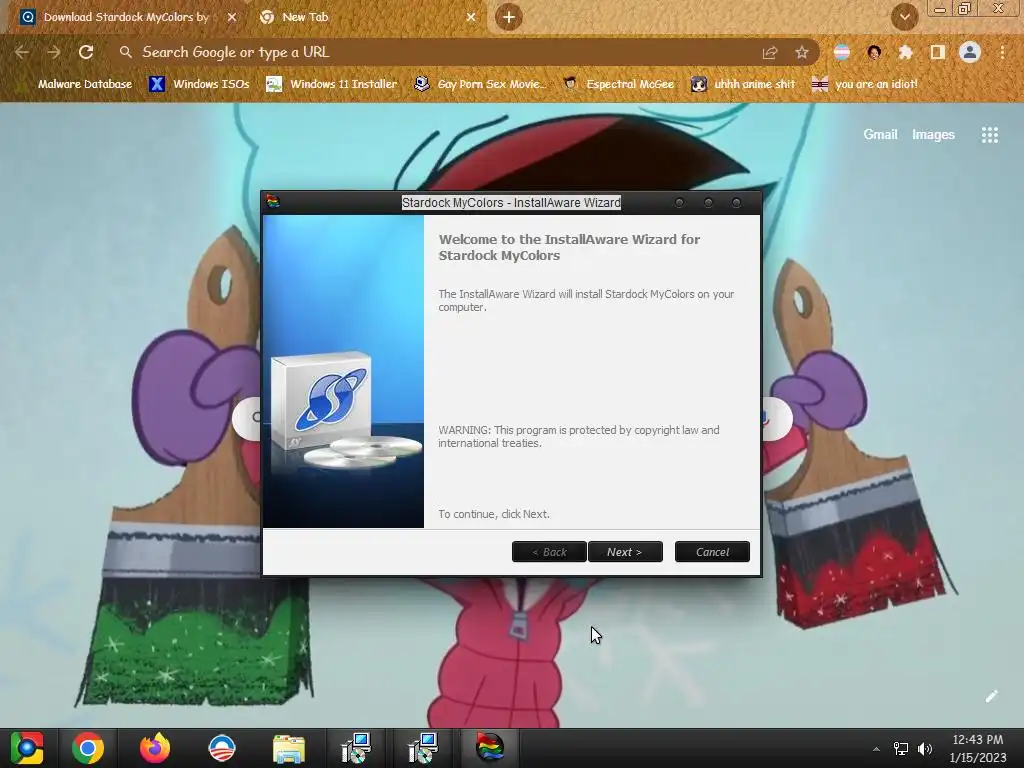Click the trans flag extension icon
This screenshot has width=1024, height=768.
[x=842, y=52]
